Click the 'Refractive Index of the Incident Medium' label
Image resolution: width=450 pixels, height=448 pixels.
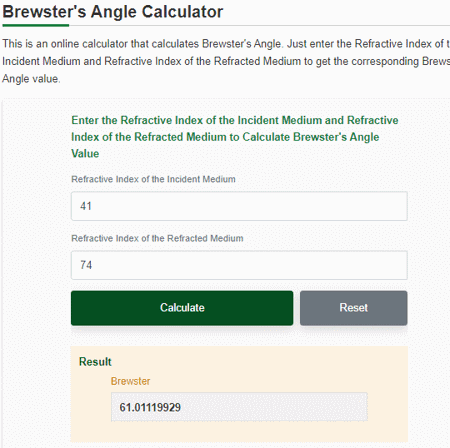click(153, 179)
